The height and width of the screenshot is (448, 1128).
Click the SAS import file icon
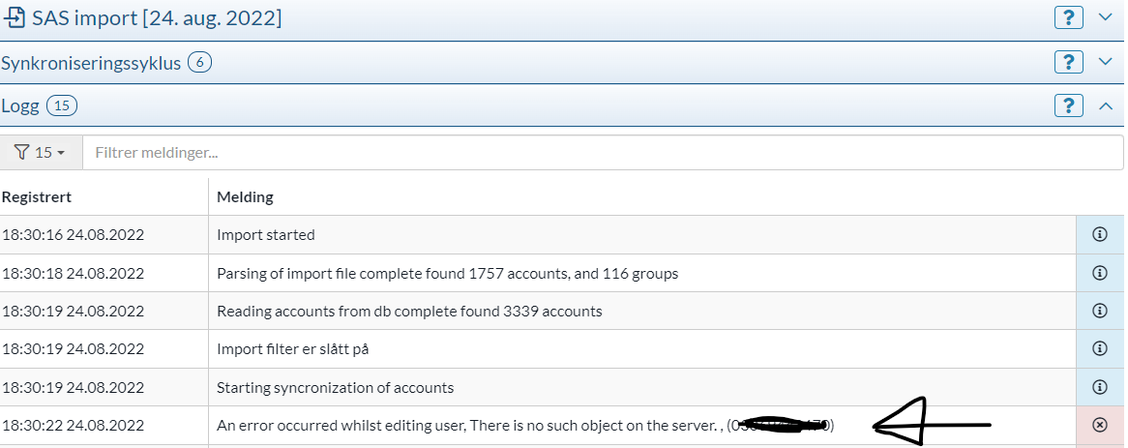(15, 18)
